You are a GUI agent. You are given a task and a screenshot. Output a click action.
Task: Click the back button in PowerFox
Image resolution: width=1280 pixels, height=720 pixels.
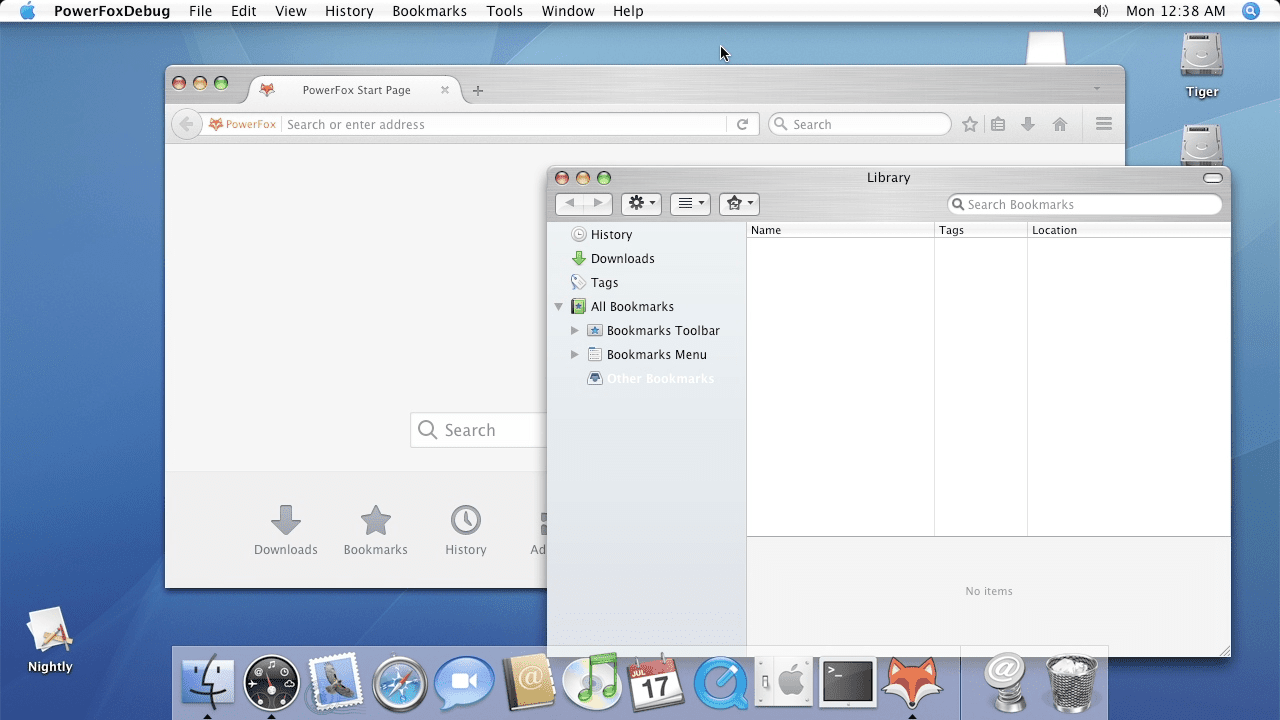[x=185, y=124]
